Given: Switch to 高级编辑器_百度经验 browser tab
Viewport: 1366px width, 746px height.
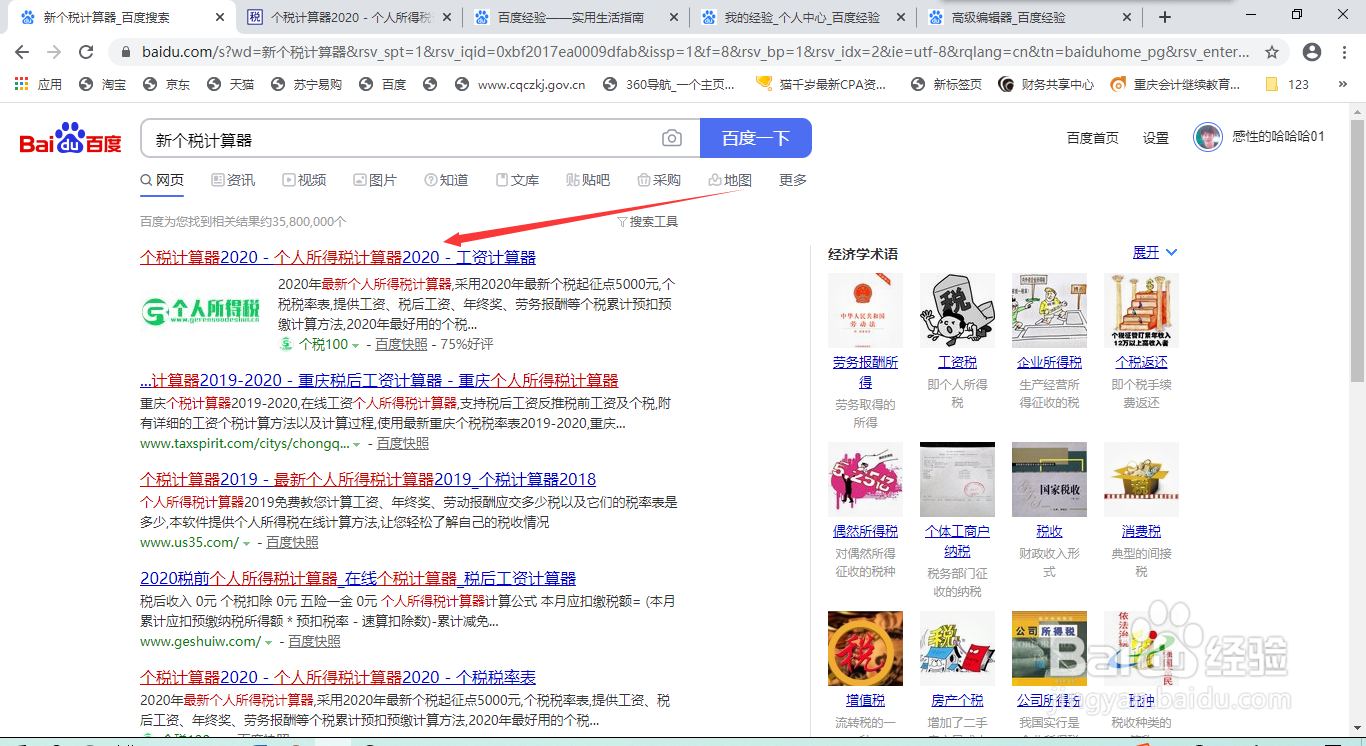Looking at the screenshot, I should point(1030,17).
